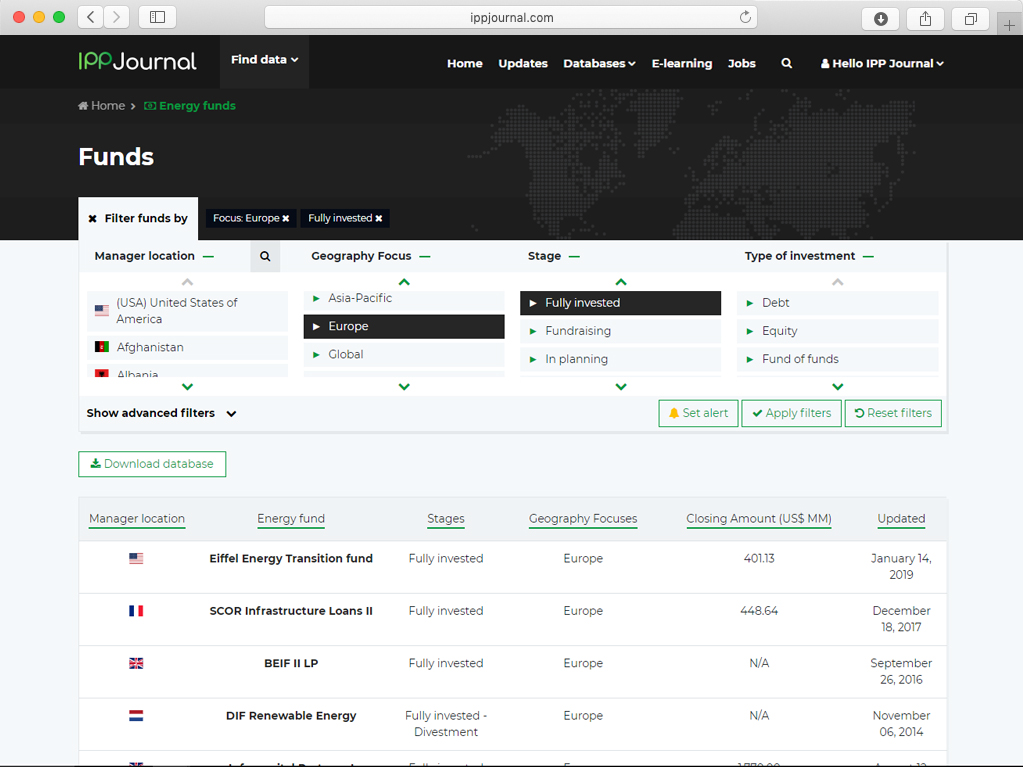Expand Show advanced filters
Image resolution: width=1023 pixels, height=767 pixels.
click(162, 413)
